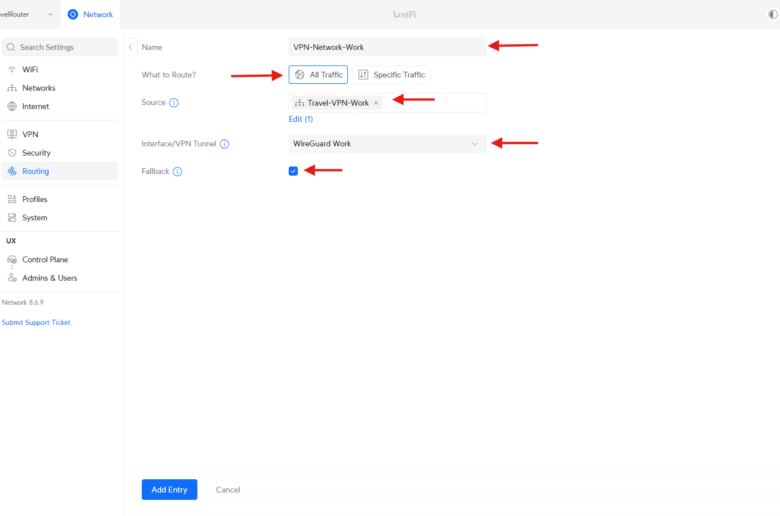
Task: Click the Search Settings field
Action: click(60, 47)
